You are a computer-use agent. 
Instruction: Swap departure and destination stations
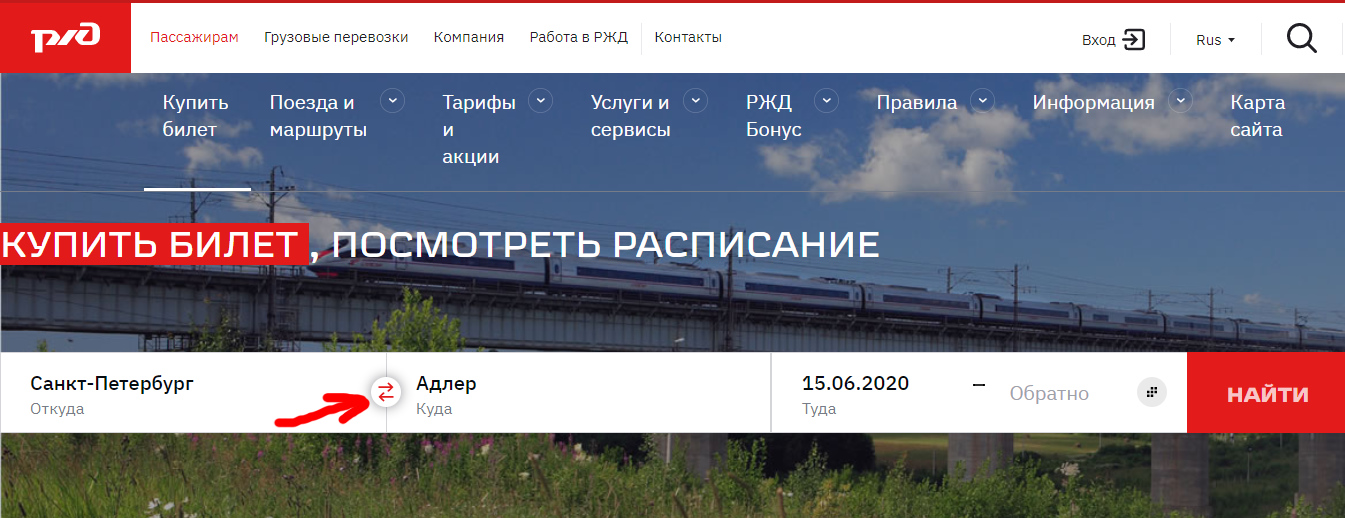pyautogui.click(x=386, y=393)
